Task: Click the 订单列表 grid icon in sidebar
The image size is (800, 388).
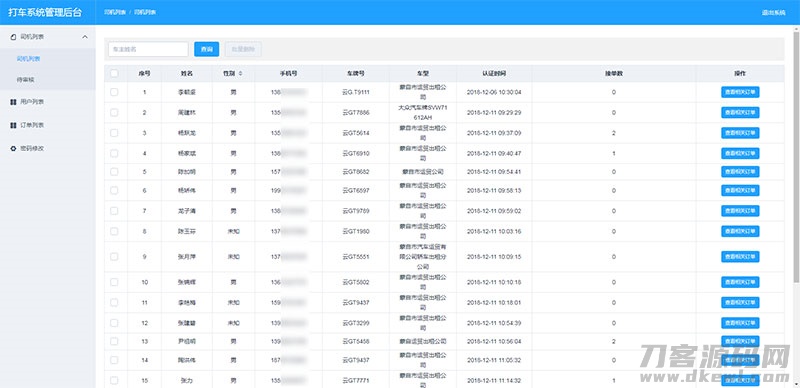Action: (13, 125)
